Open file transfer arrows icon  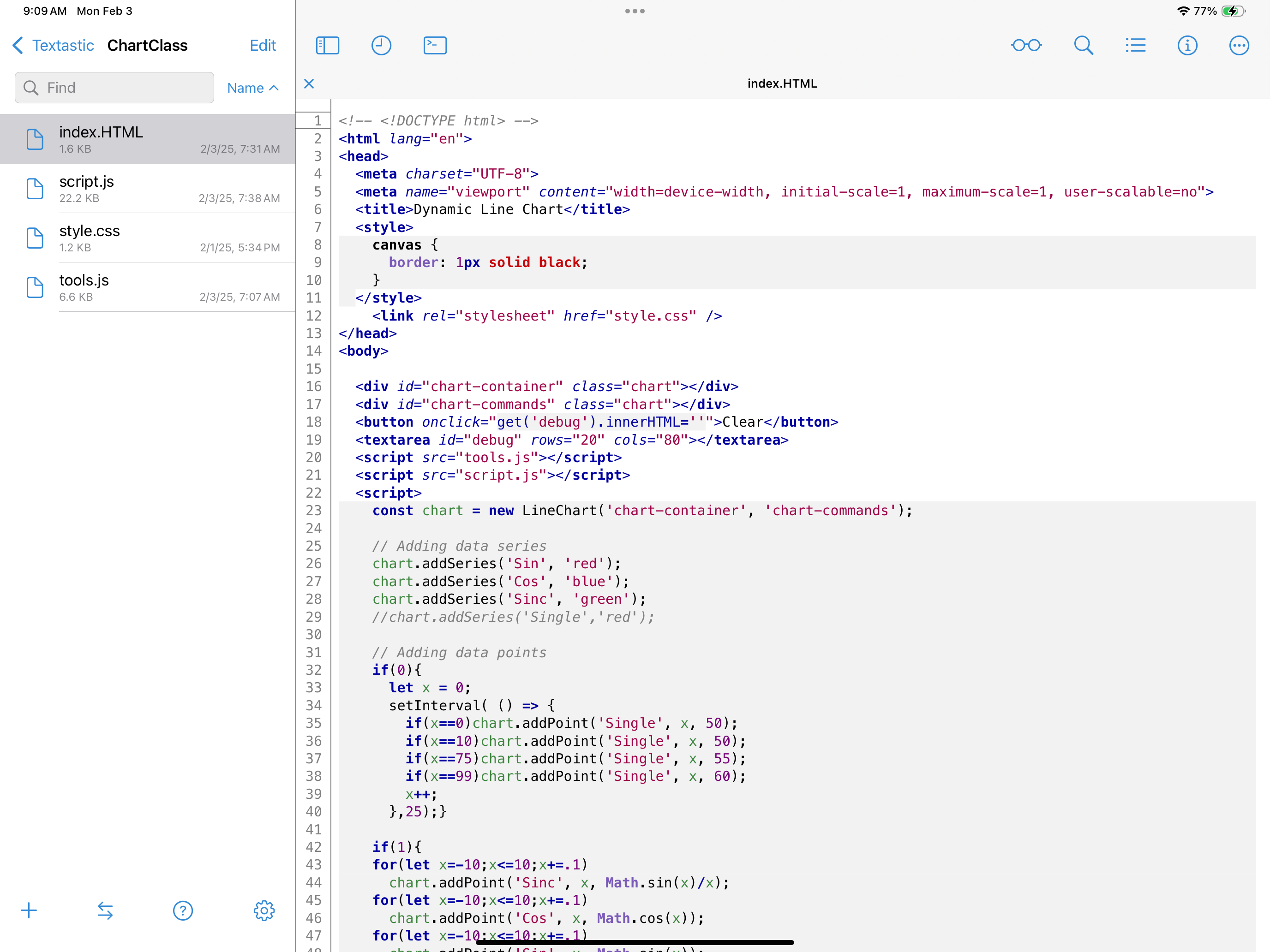105,910
